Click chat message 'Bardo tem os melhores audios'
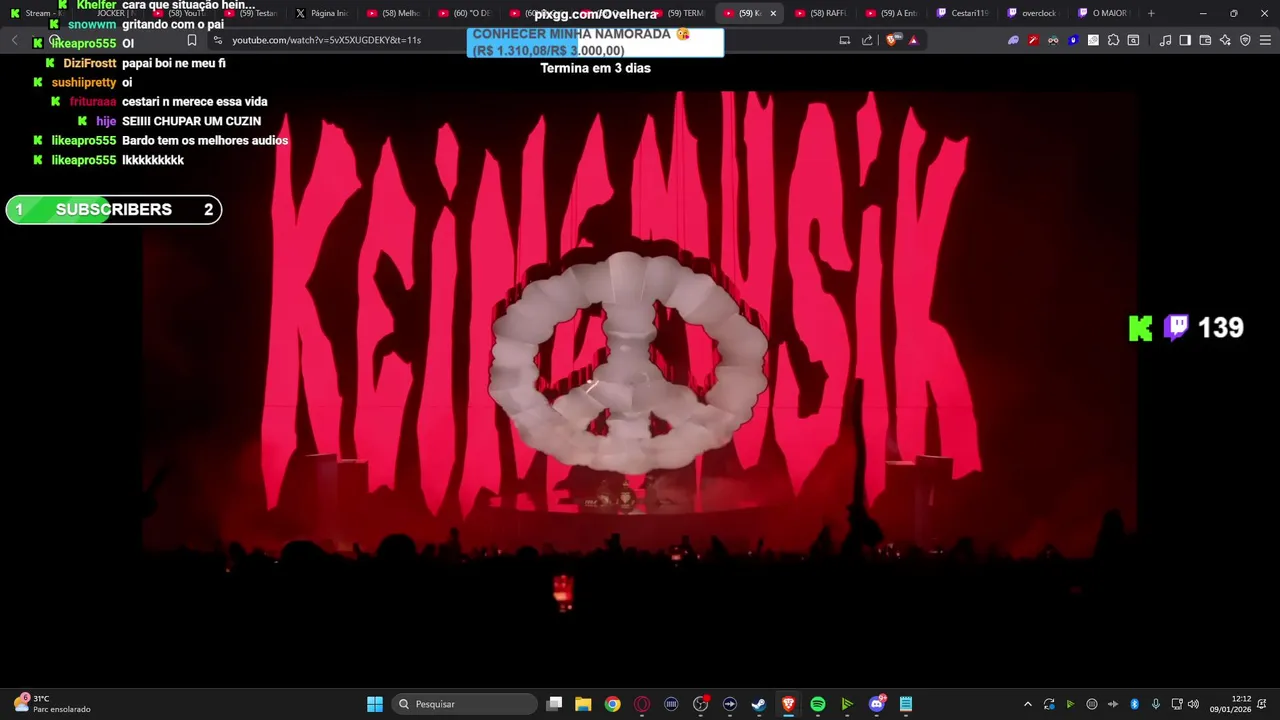1280x720 pixels. (205, 141)
